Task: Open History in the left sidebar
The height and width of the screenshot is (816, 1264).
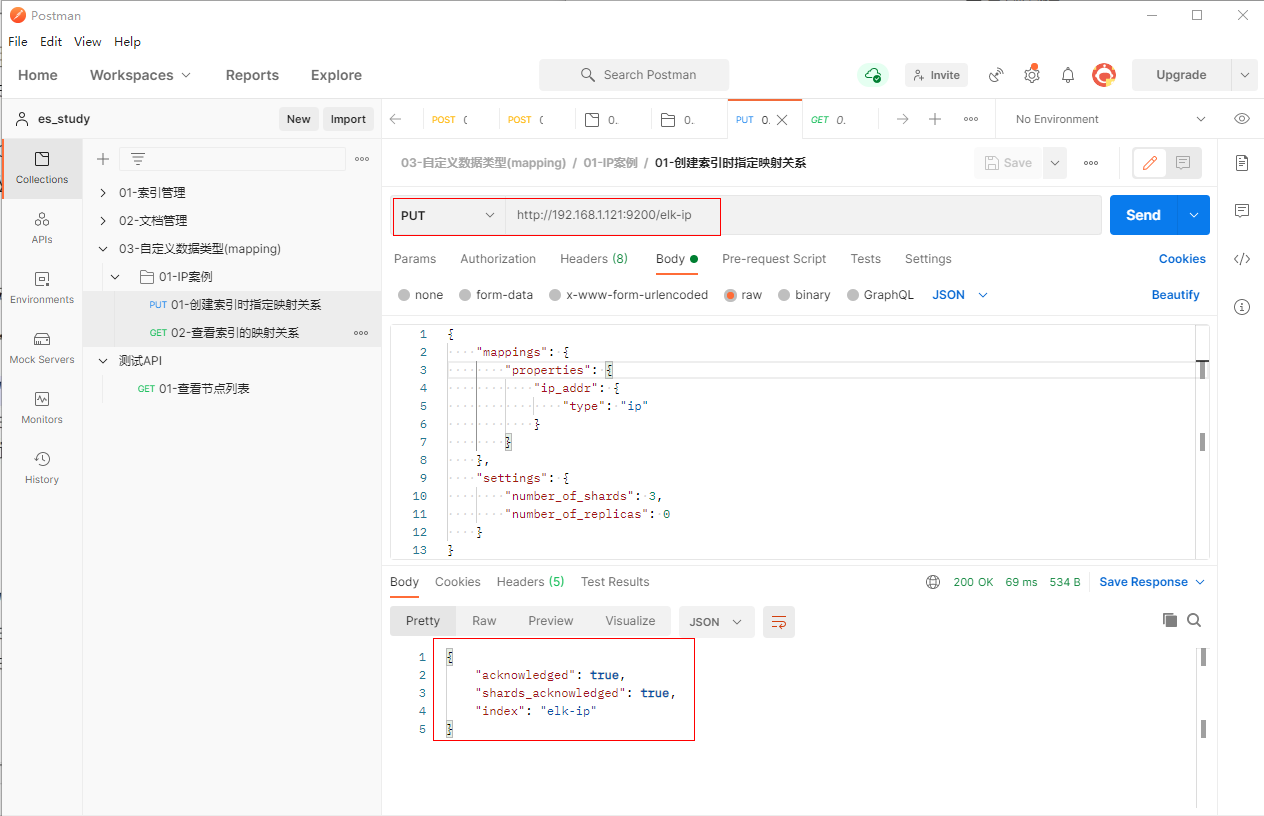Action: pyautogui.click(x=42, y=467)
